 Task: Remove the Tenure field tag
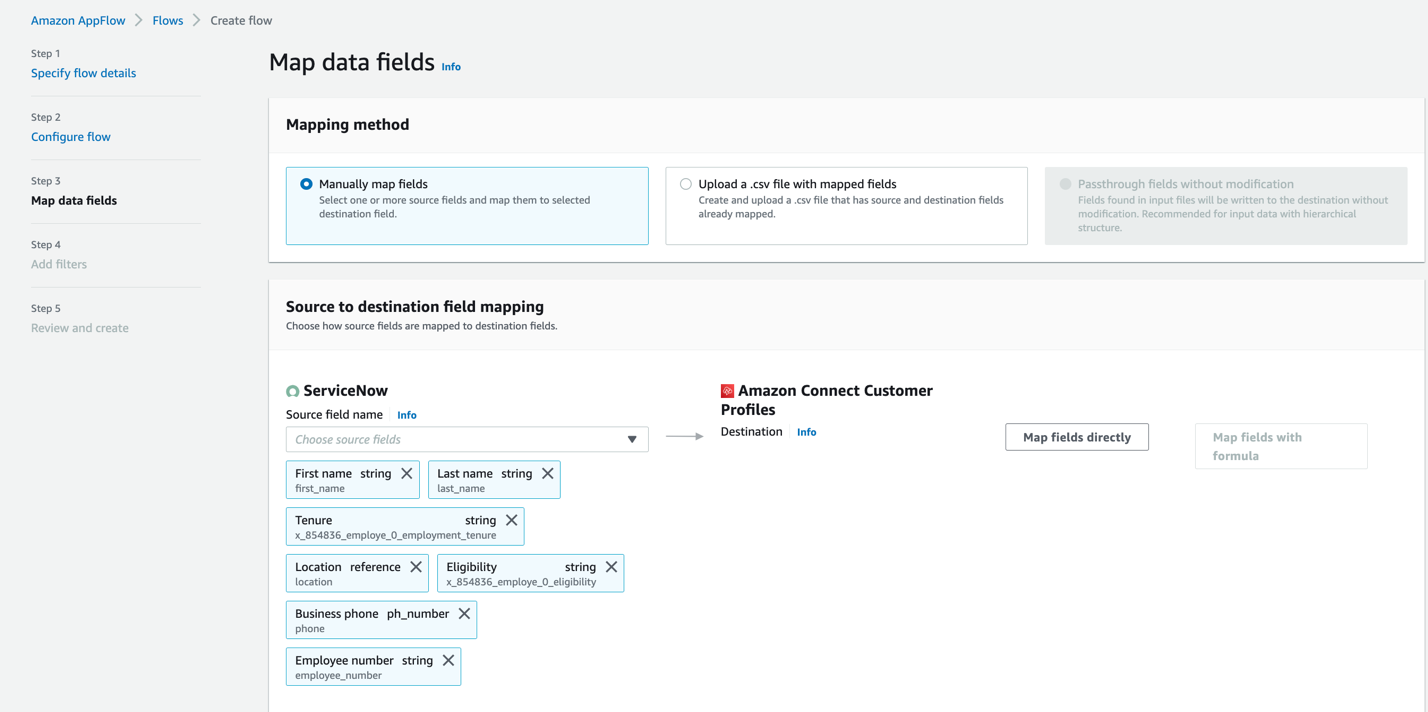(512, 520)
